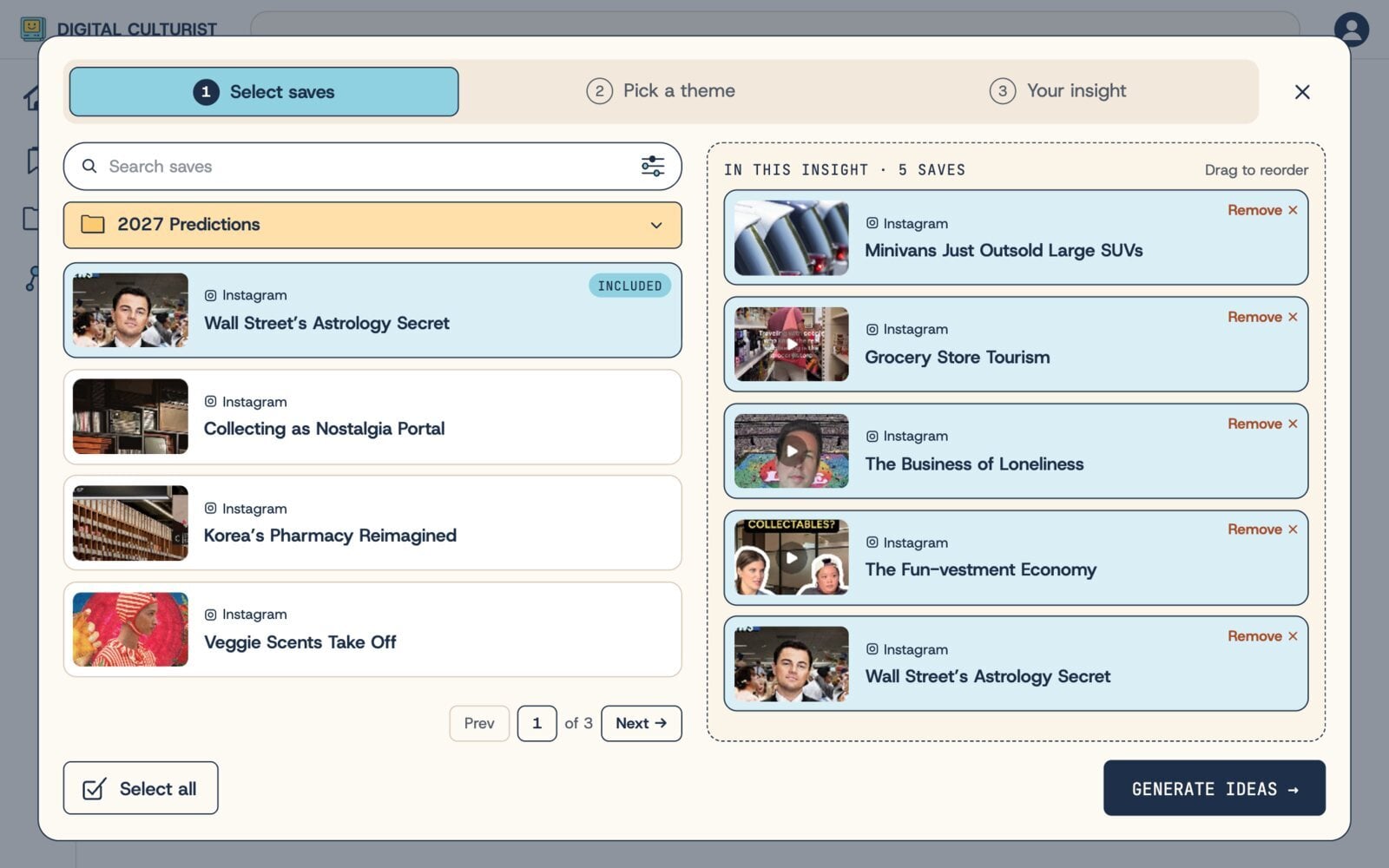Click the folder icon beside 2027 Predictions
This screenshot has width=1389, height=868.
tap(93, 225)
